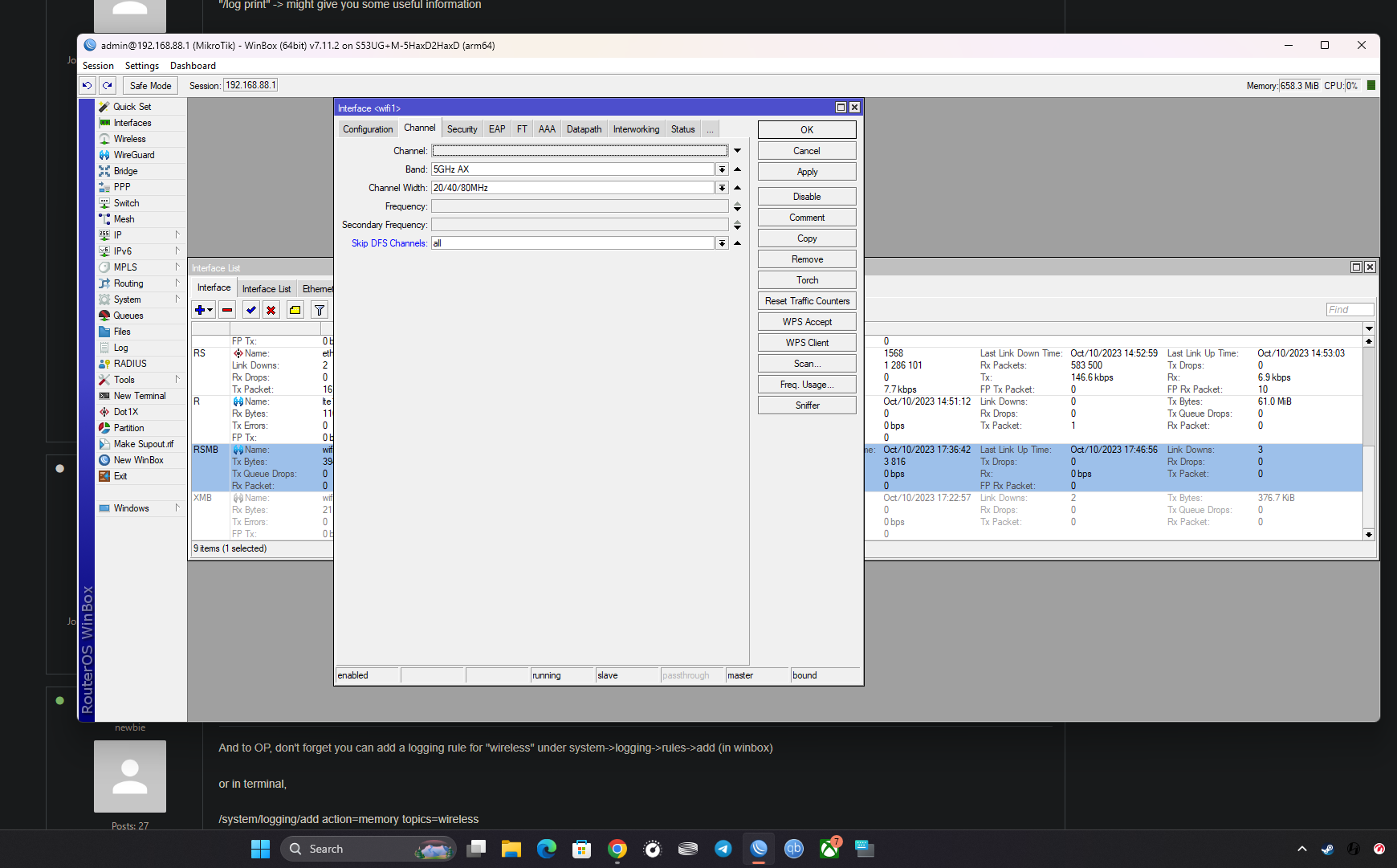Open PPP in the sidebar

coord(122,187)
